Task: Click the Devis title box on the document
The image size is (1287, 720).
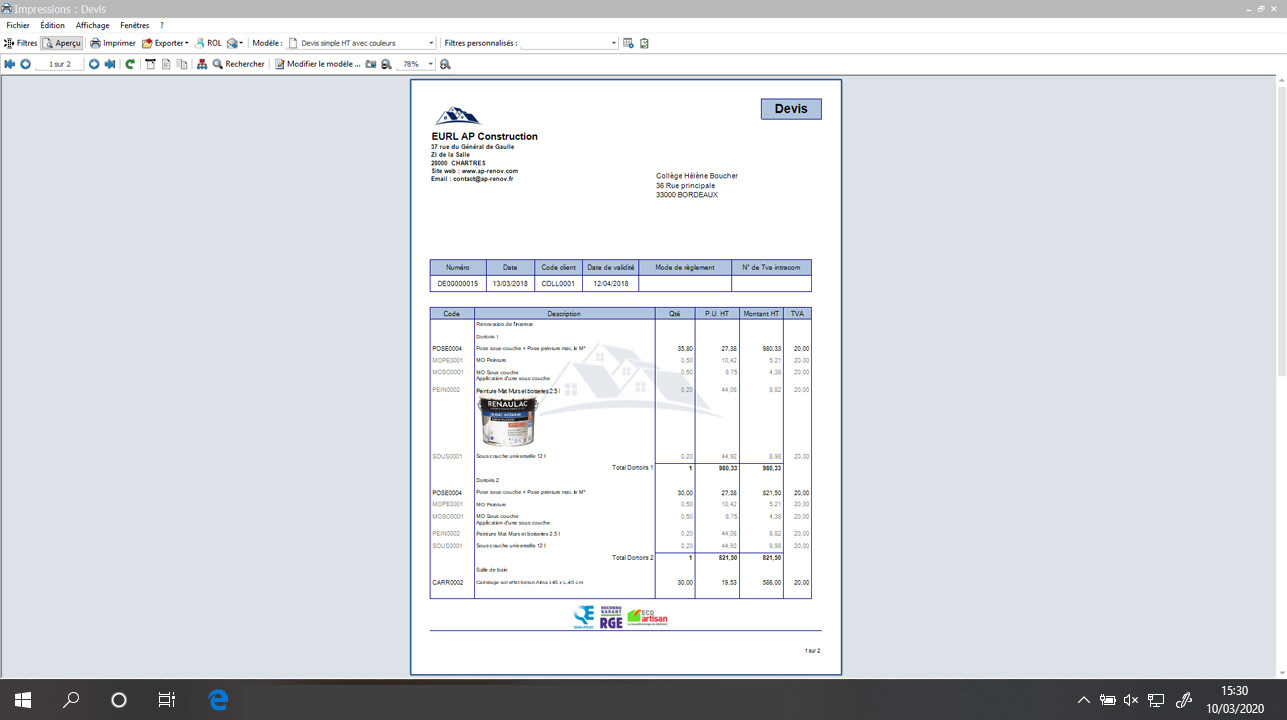Action: 791,109
